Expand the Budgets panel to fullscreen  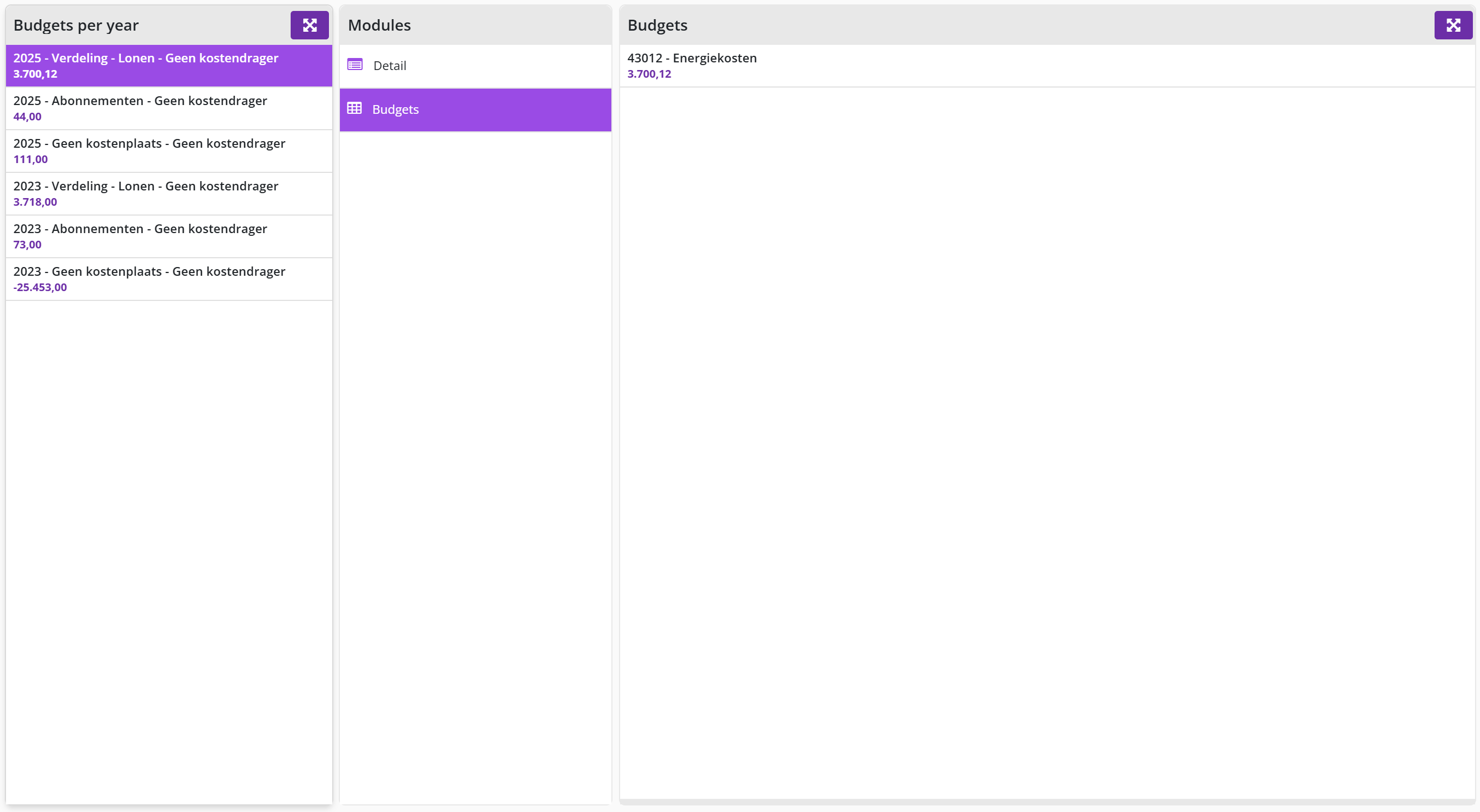click(x=1453, y=25)
